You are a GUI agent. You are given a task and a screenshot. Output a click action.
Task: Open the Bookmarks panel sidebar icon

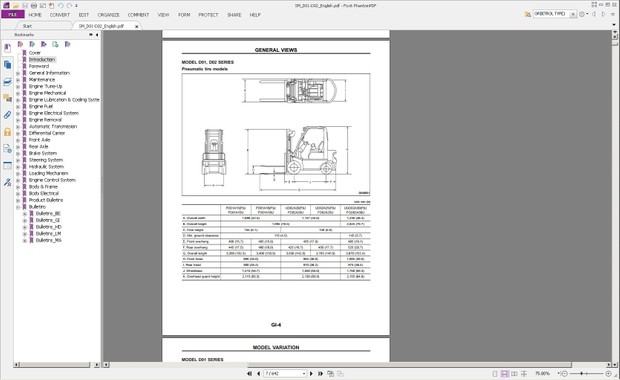pyautogui.click(x=8, y=48)
